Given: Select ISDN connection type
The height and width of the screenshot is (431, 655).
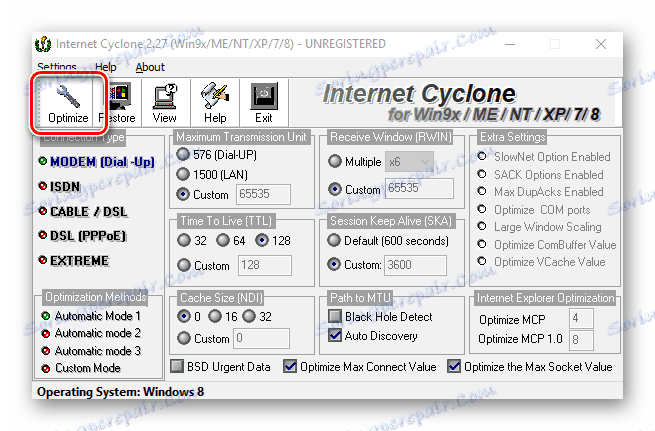Looking at the screenshot, I should pyautogui.click(x=59, y=186).
